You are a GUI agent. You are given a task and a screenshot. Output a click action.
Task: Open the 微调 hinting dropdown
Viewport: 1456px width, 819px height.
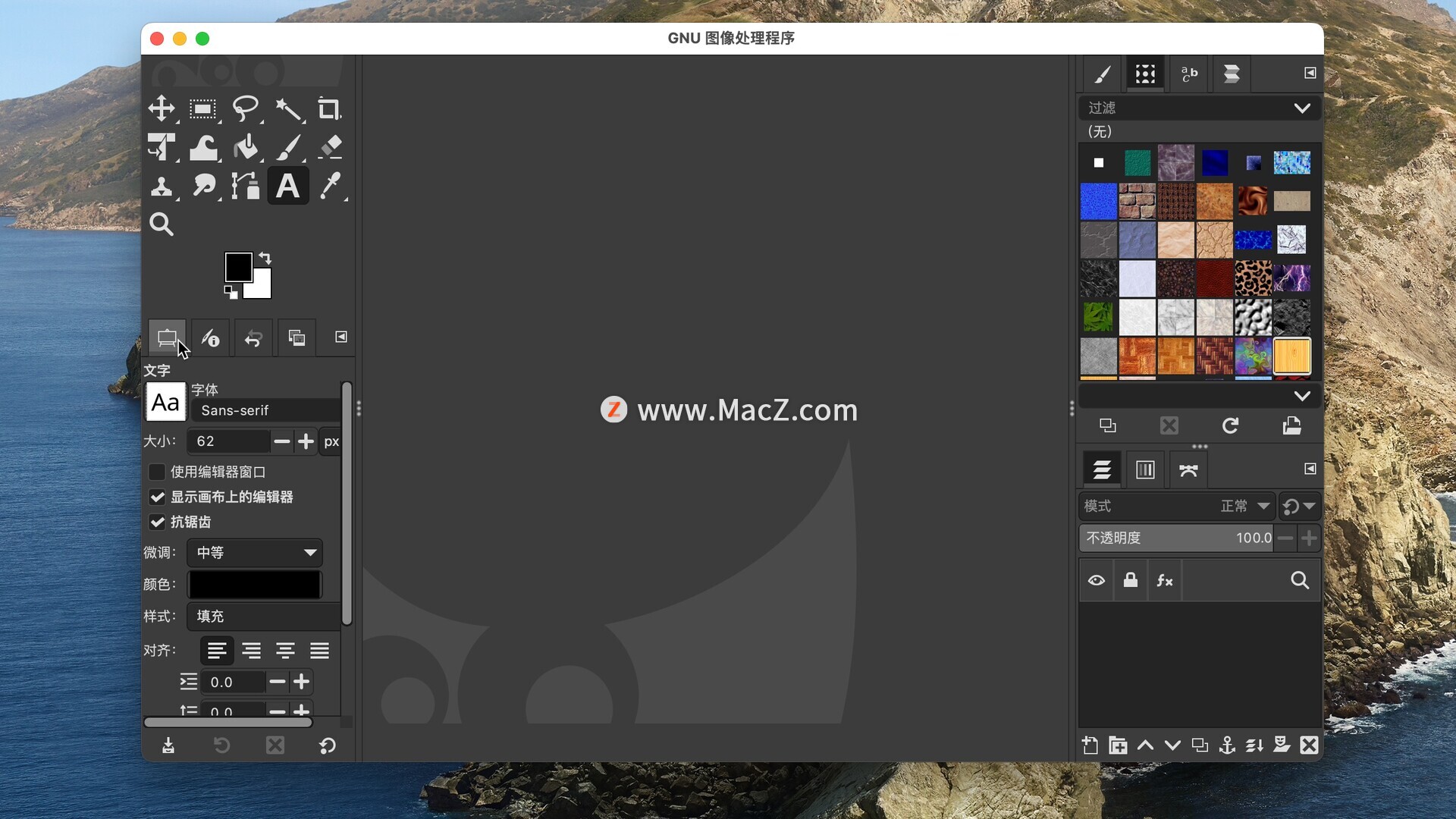(x=255, y=553)
